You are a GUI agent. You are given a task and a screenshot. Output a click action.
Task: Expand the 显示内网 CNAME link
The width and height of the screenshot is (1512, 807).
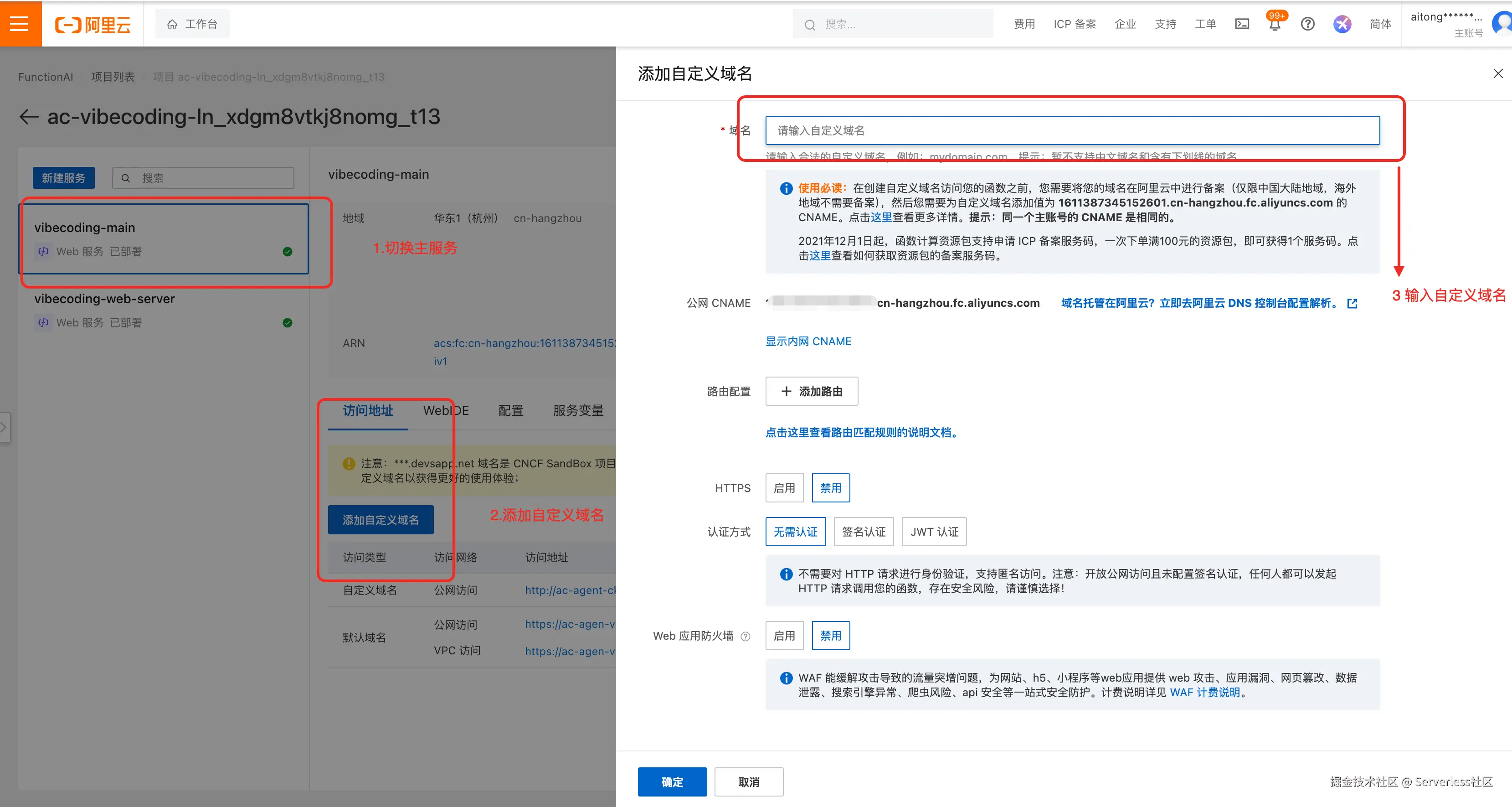pos(807,341)
